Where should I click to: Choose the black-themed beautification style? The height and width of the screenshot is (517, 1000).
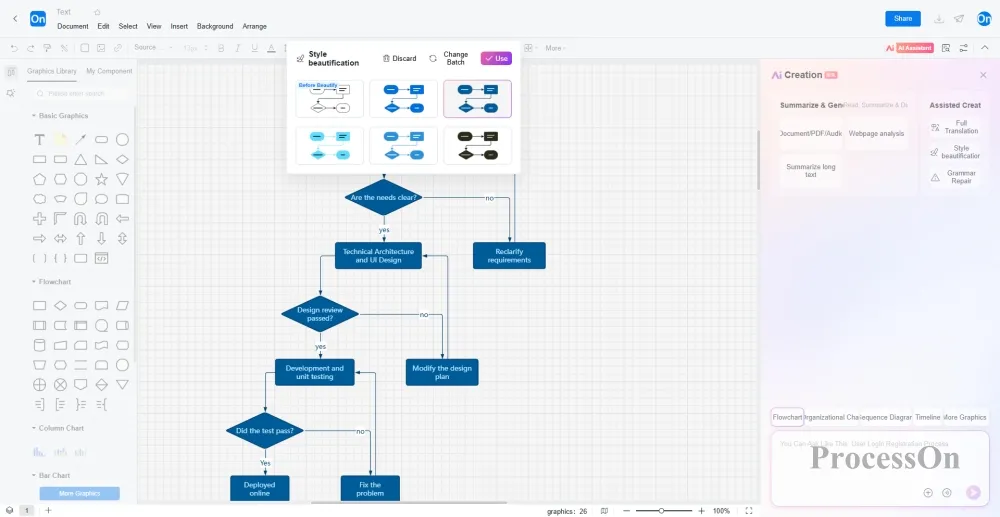coord(477,145)
